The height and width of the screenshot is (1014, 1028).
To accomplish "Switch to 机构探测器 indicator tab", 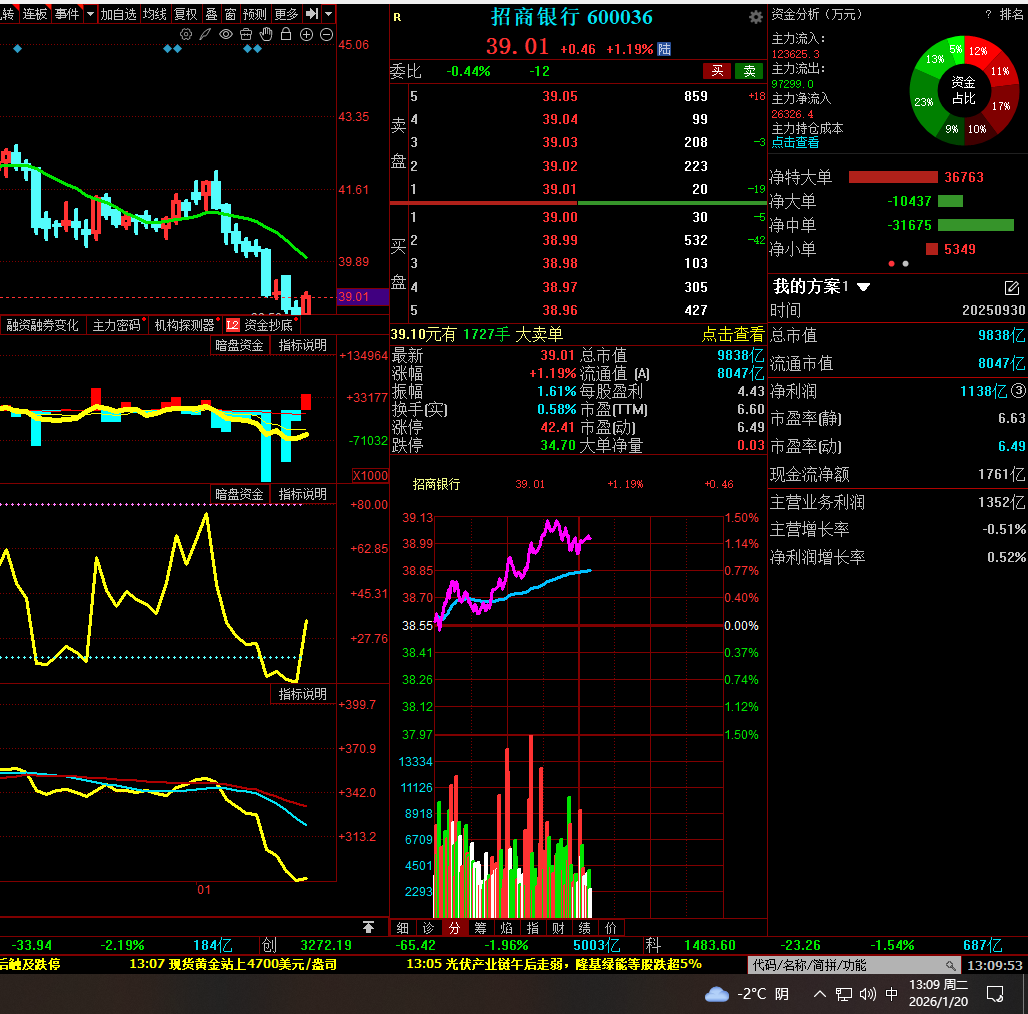I will (x=184, y=325).
